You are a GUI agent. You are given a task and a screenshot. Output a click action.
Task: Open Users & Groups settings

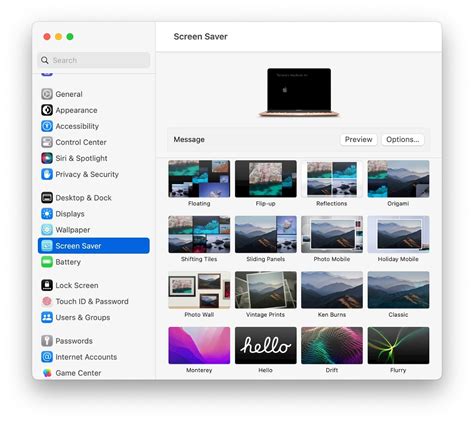[x=94, y=317]
